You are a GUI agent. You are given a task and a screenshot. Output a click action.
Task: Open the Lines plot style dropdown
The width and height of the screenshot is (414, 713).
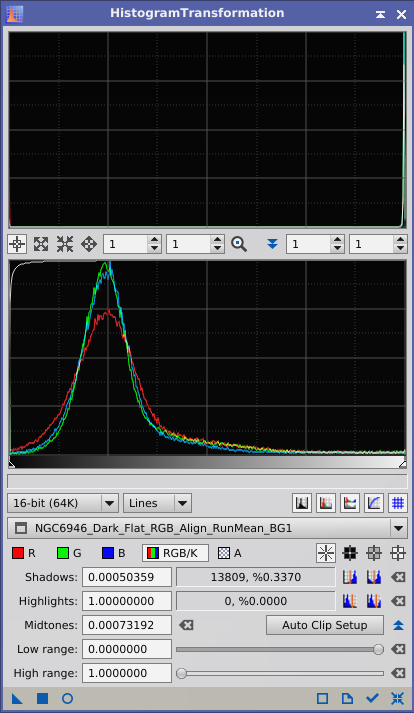point(157,503)
